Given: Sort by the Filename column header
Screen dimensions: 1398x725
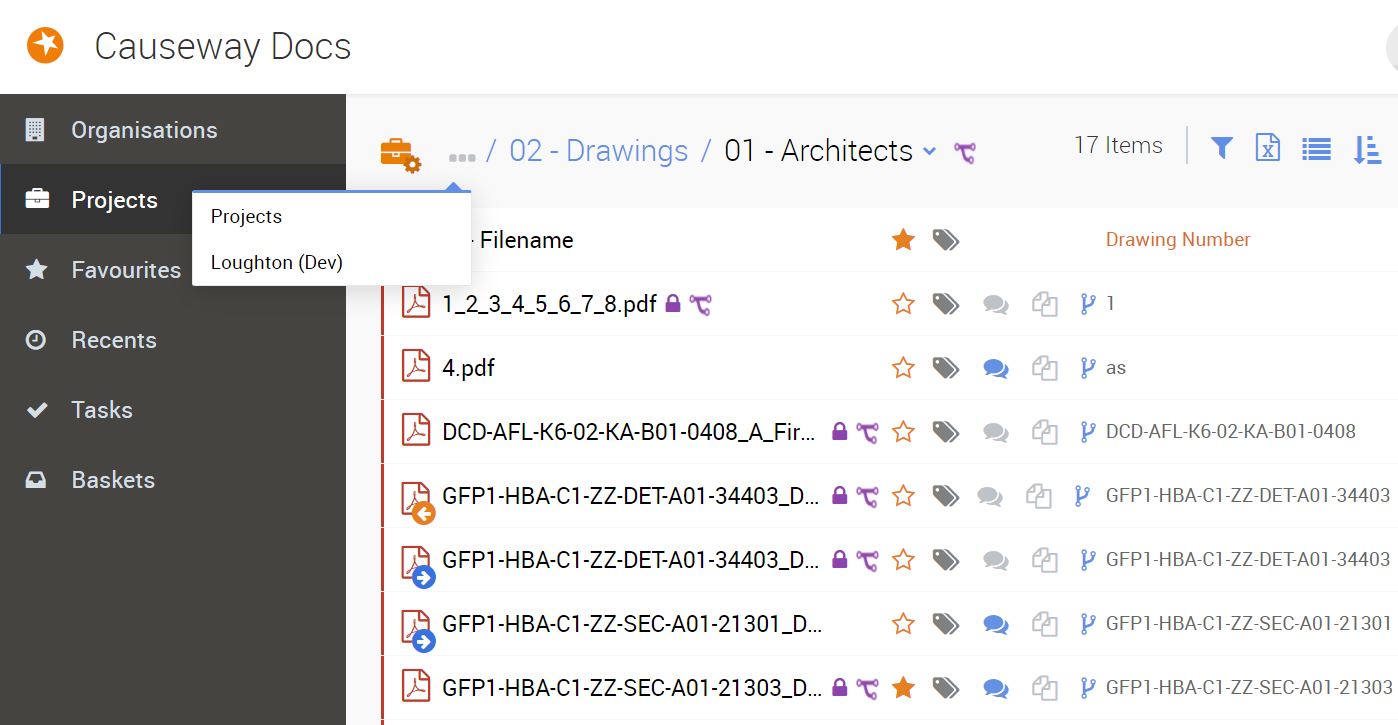Looking at the screenshot, I should pos(526,240).
